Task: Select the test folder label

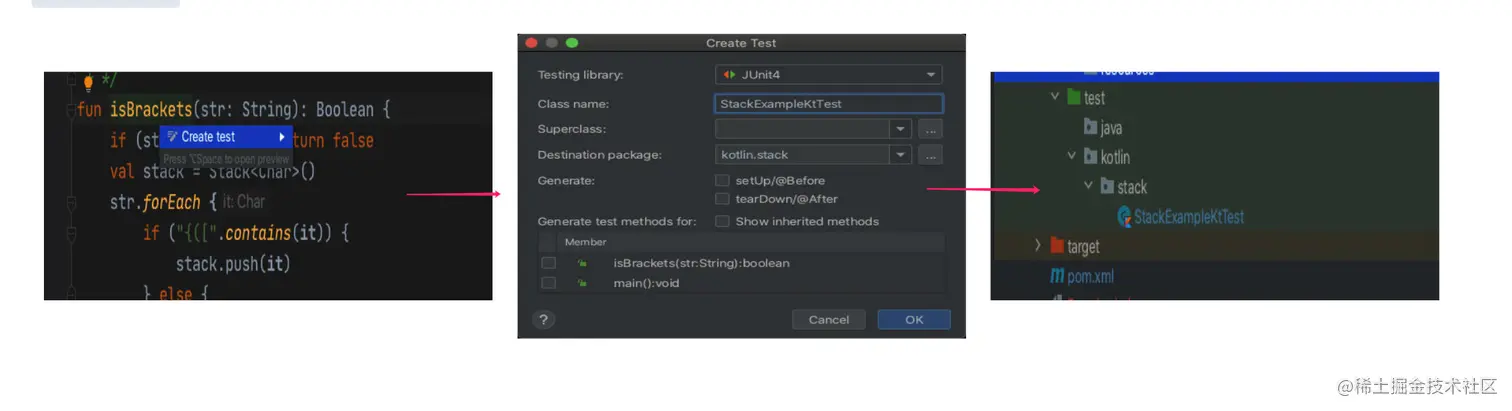Action: pos(1095,98)
